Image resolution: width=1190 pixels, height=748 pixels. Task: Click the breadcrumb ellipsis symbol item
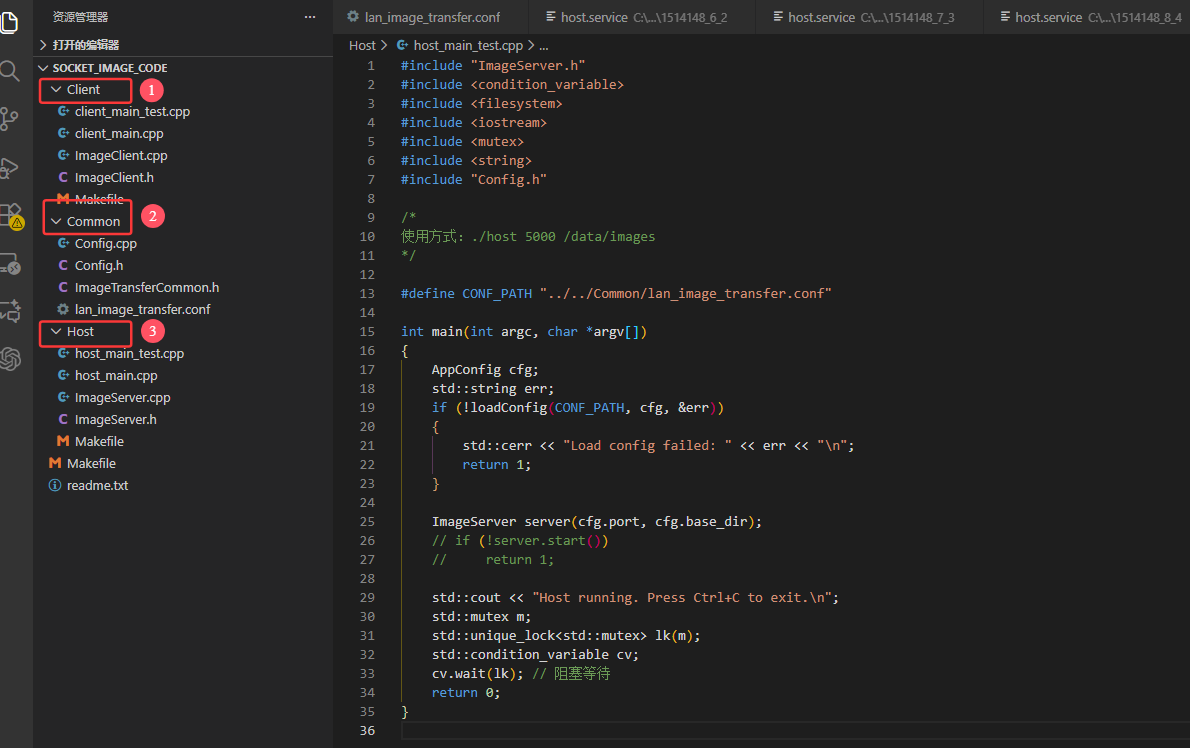543,46
